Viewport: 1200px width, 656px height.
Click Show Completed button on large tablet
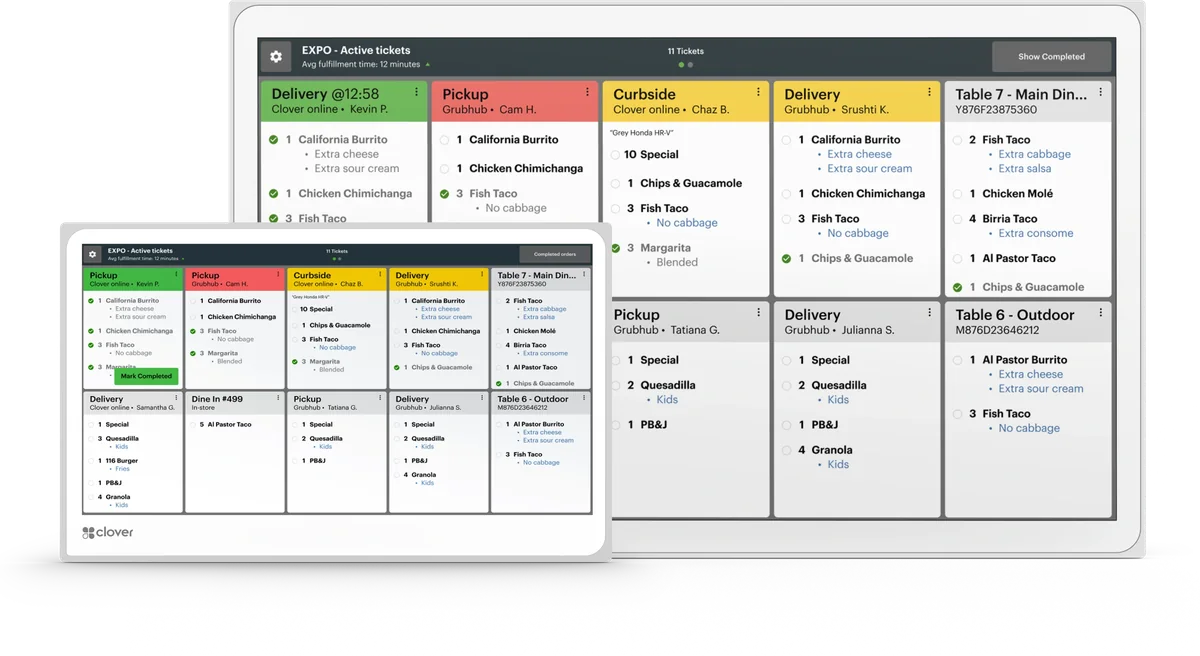(1051, 57)
